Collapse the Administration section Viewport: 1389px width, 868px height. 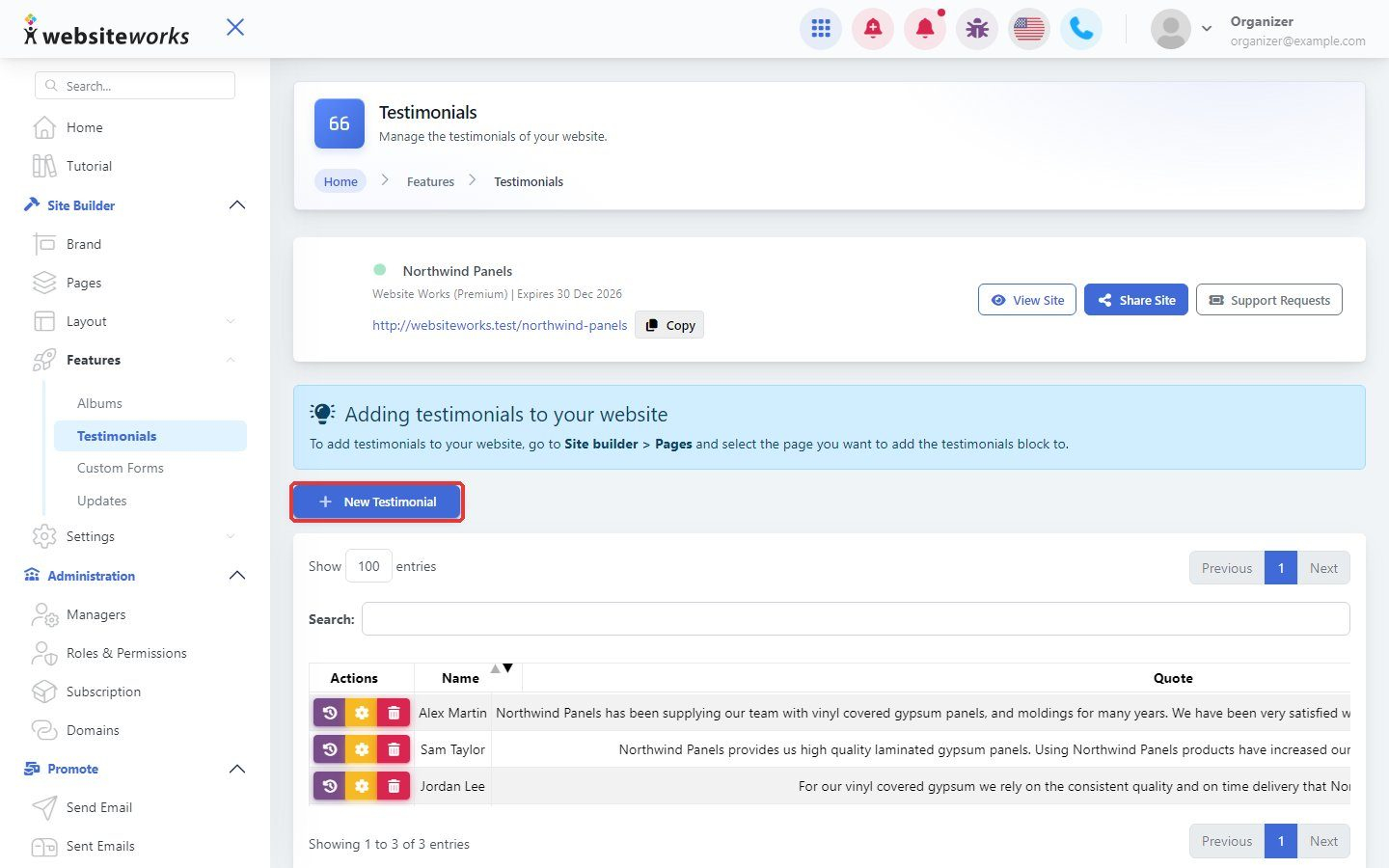click(x=237, y=576)
